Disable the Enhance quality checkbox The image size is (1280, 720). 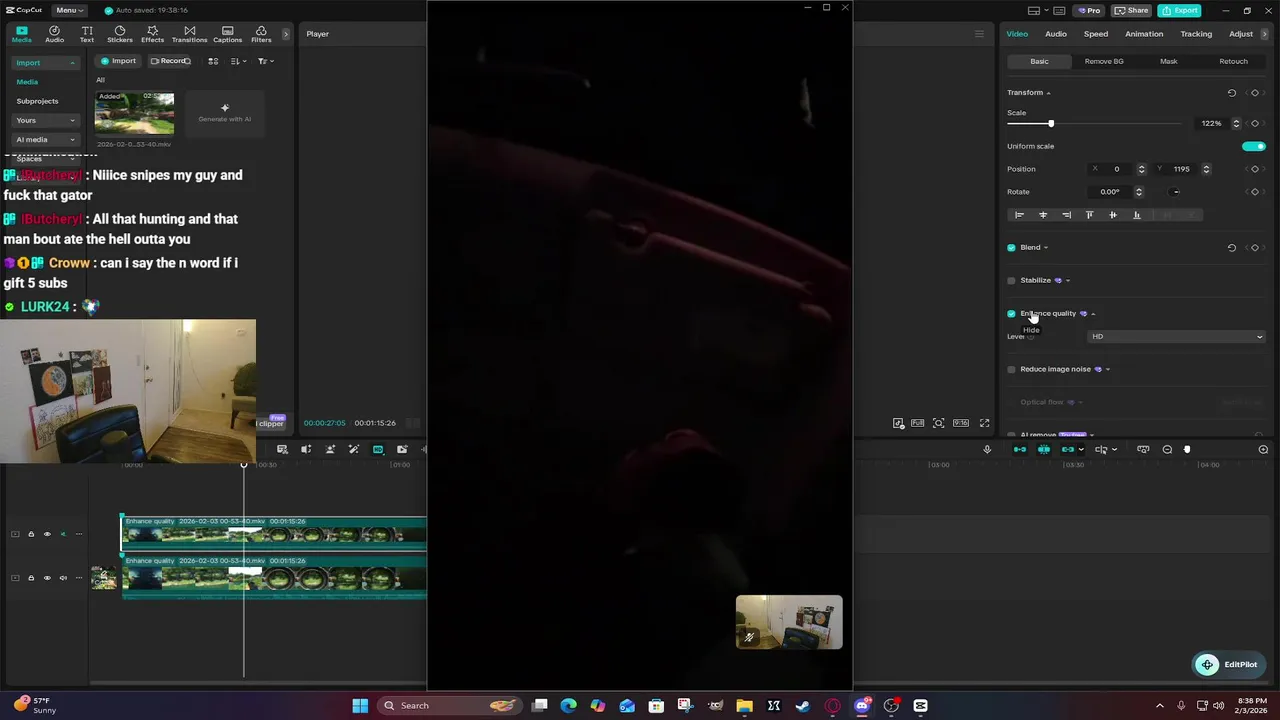click(1011, 314)
